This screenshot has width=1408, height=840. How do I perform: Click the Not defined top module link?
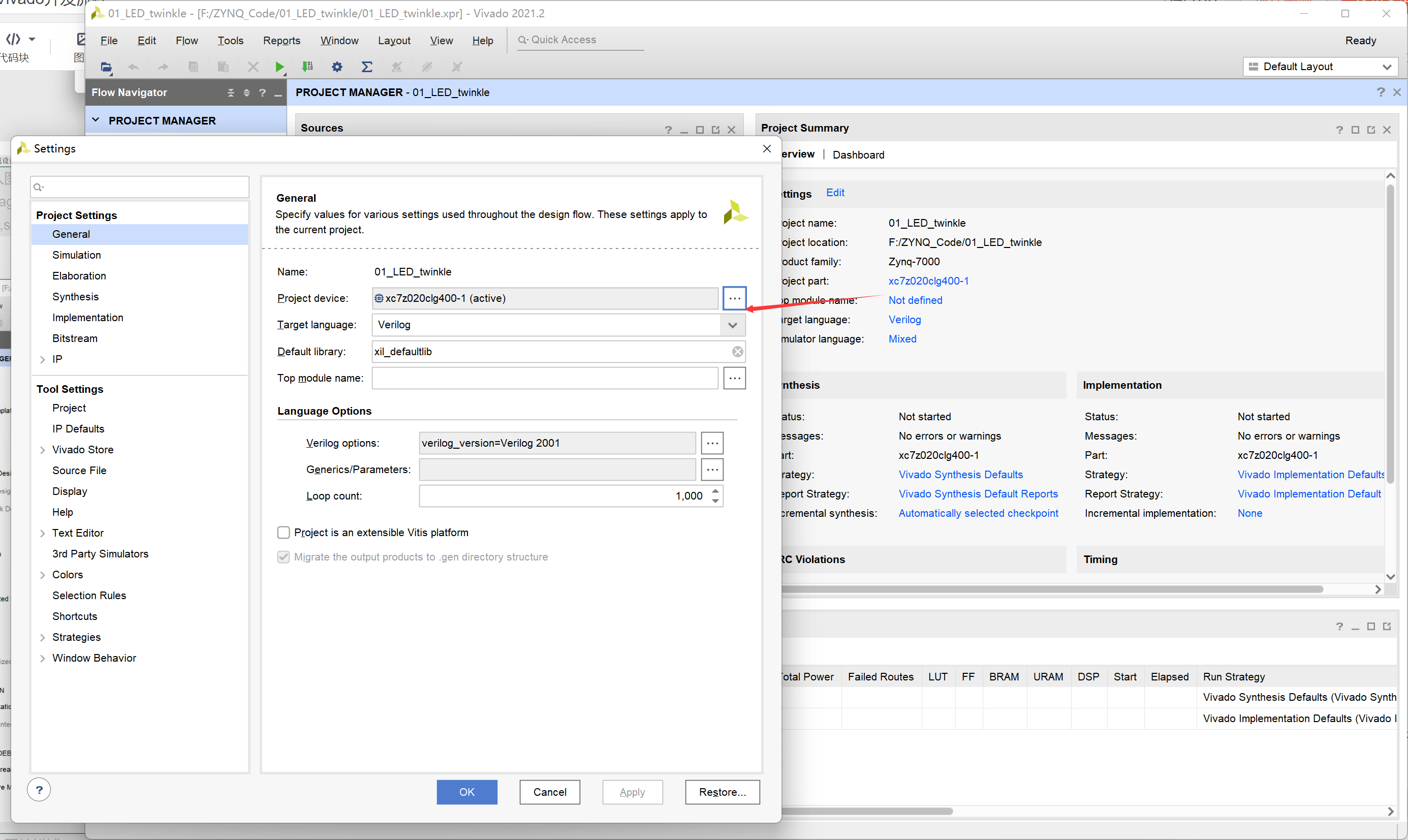(915, 300)
